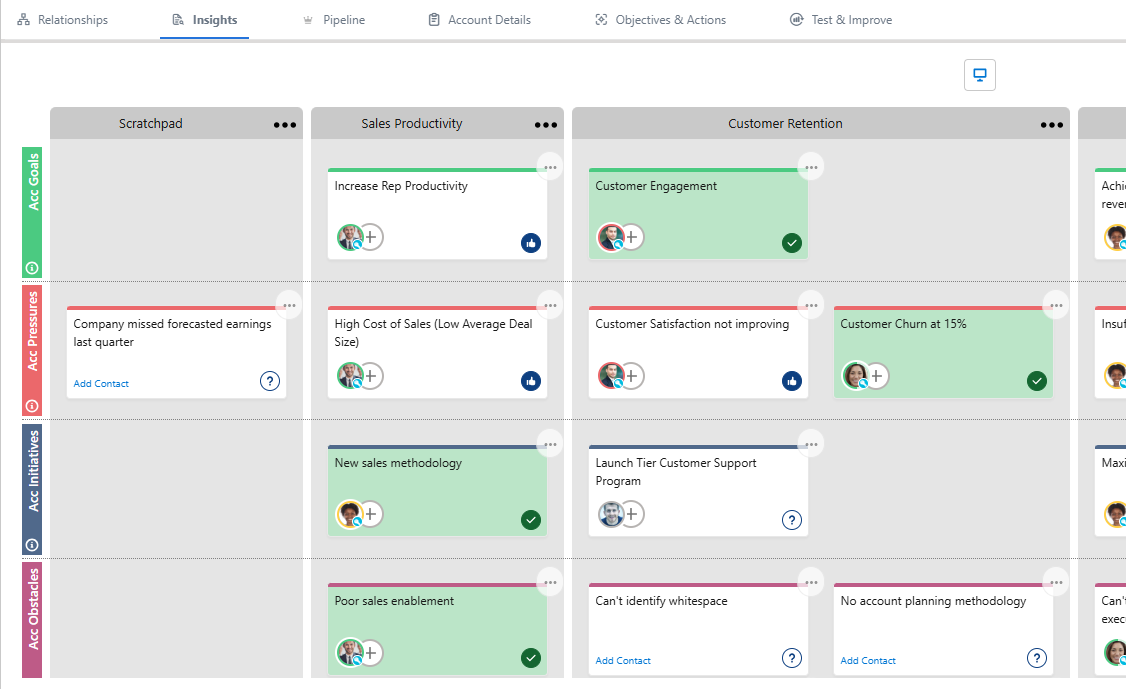Click info icon under Acc Pressures row label
Screen dimensions: 1126x689
coord(32,406)
